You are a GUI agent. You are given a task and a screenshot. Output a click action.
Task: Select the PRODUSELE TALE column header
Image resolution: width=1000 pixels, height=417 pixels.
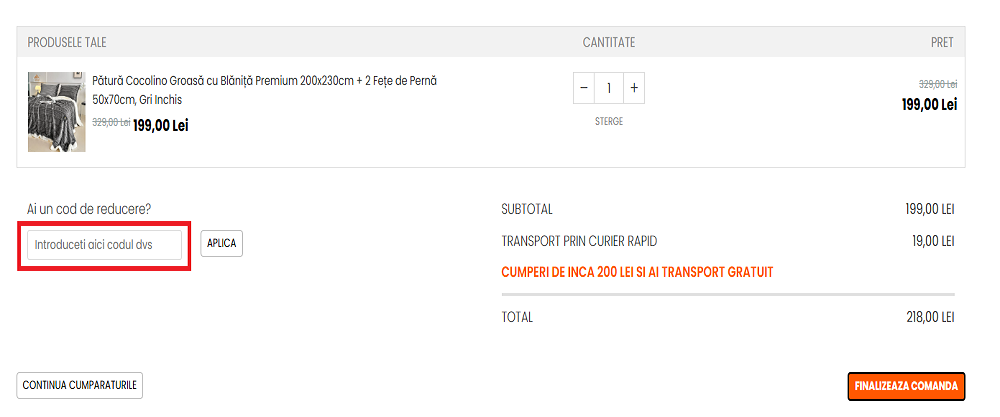pos(67,42)
